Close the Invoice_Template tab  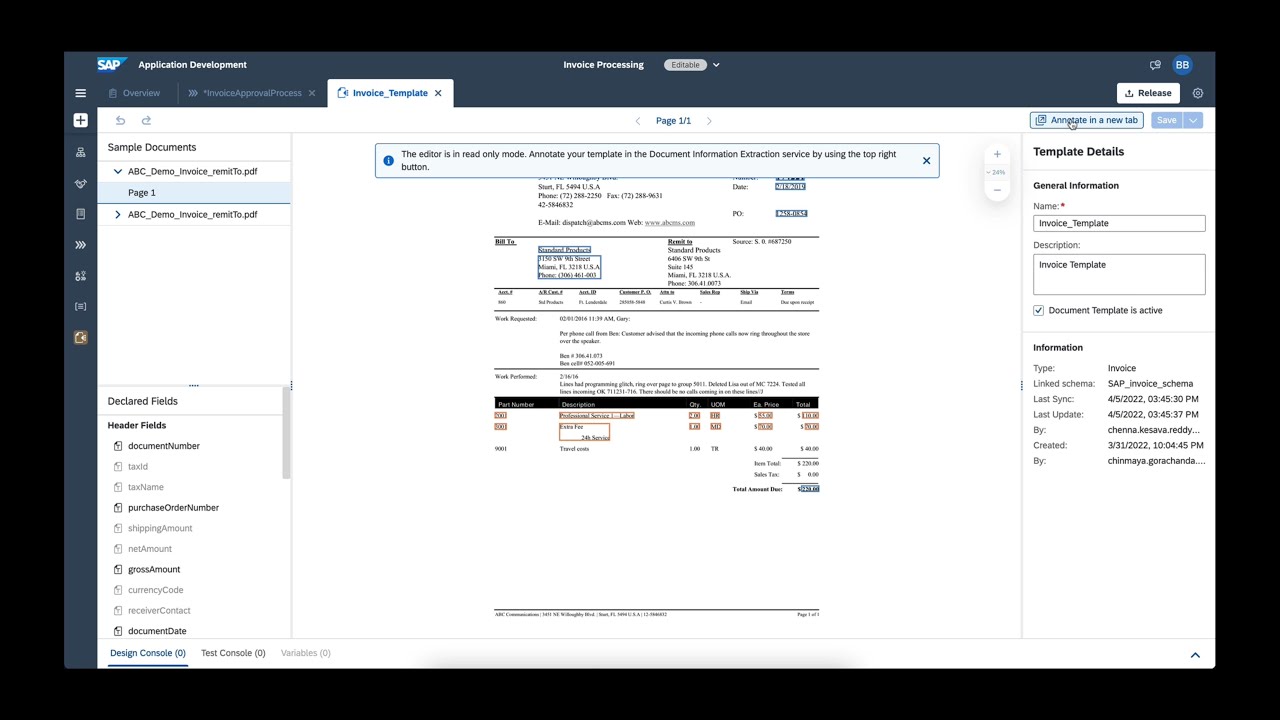click(x=438, y=93)
